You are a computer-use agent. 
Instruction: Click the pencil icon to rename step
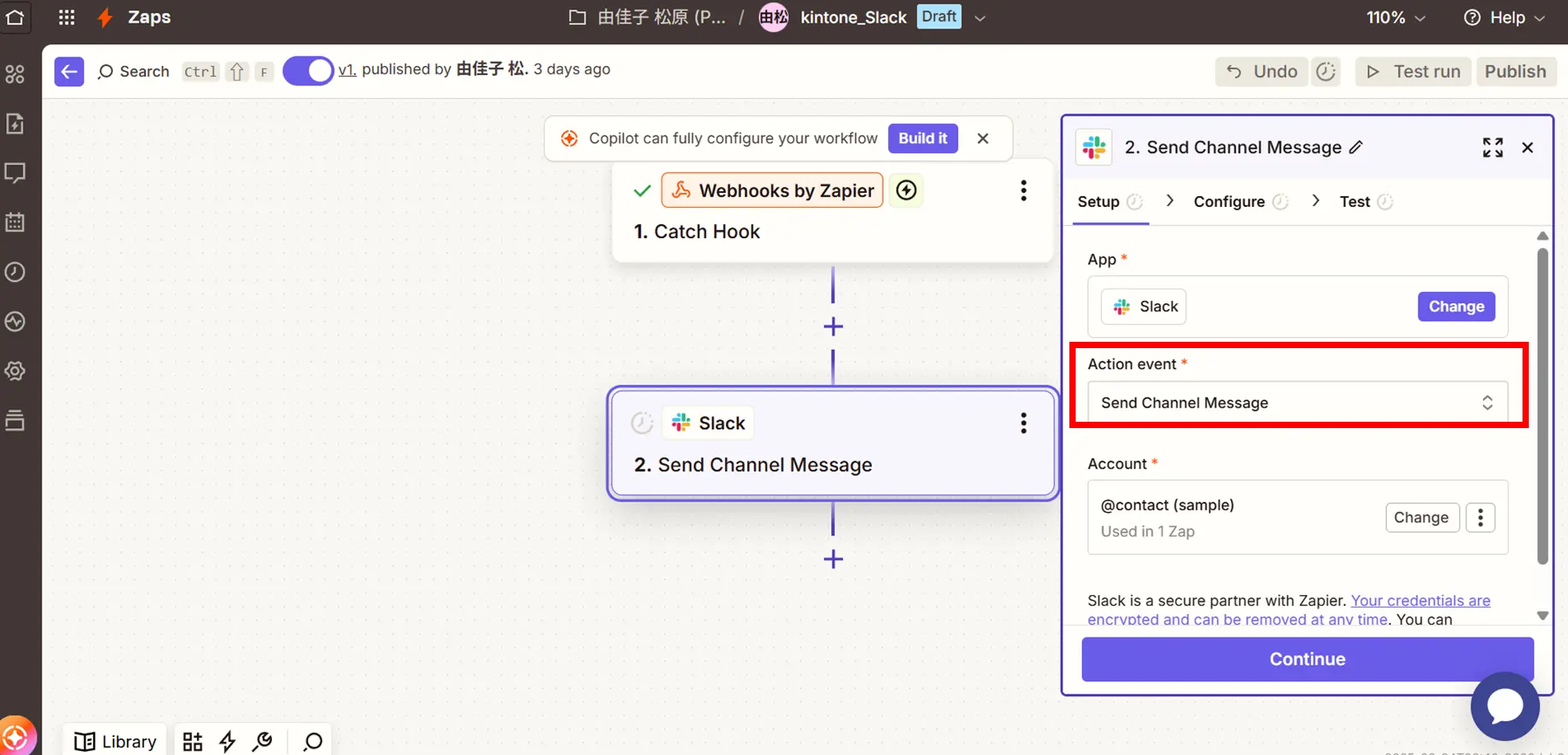[1356, 147]
